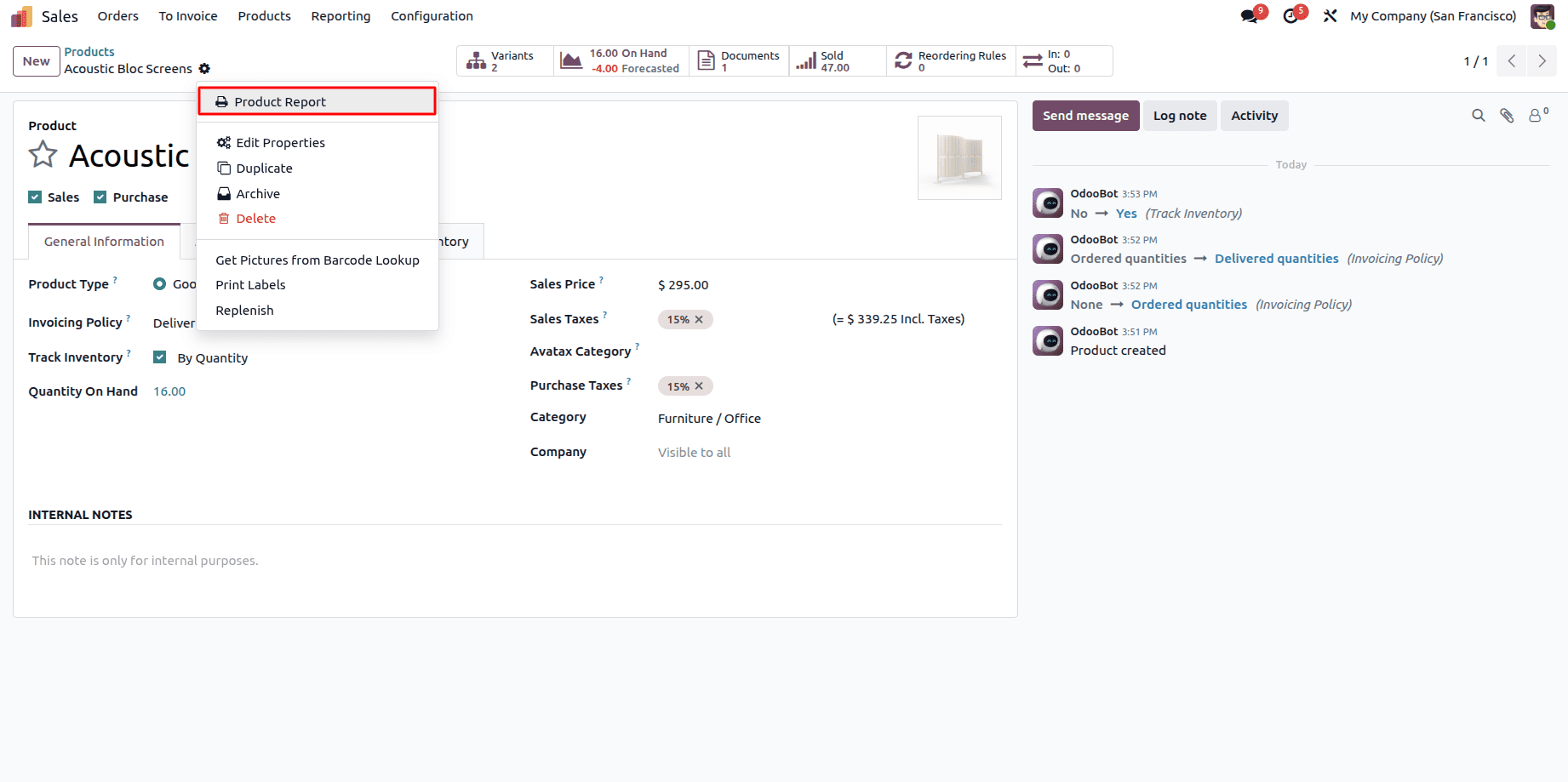
Task: Toggle the favorite star on the product
Action: (42, 154)
